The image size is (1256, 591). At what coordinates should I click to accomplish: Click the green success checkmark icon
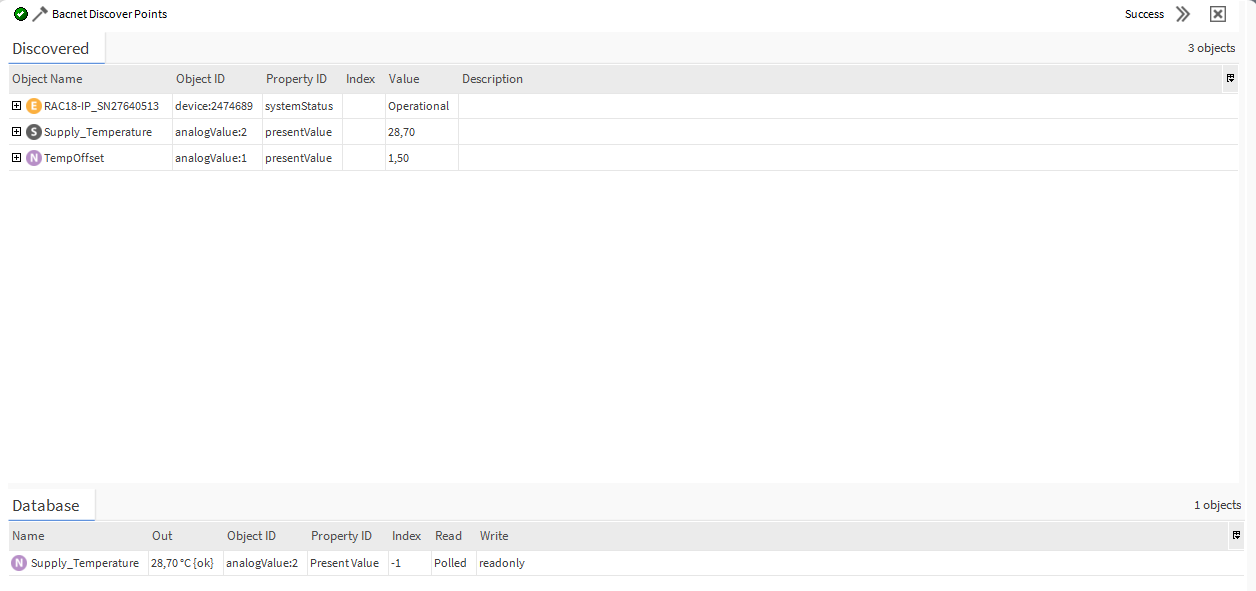point(21,14)
